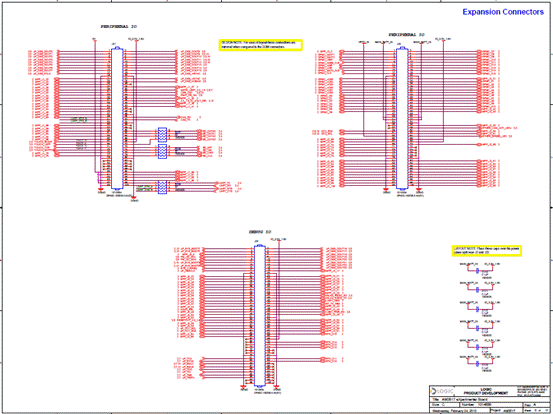Click the LOGIC PRODUCT DEVELOPMENT title block text

point(486,391)
